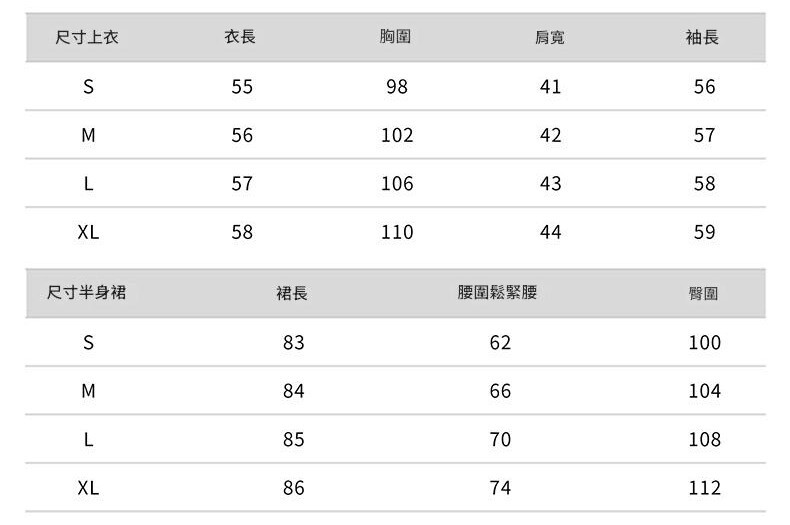This screenshot has width=790, height=525.
Task: Select the 衣長 column header
Action: 240,37
